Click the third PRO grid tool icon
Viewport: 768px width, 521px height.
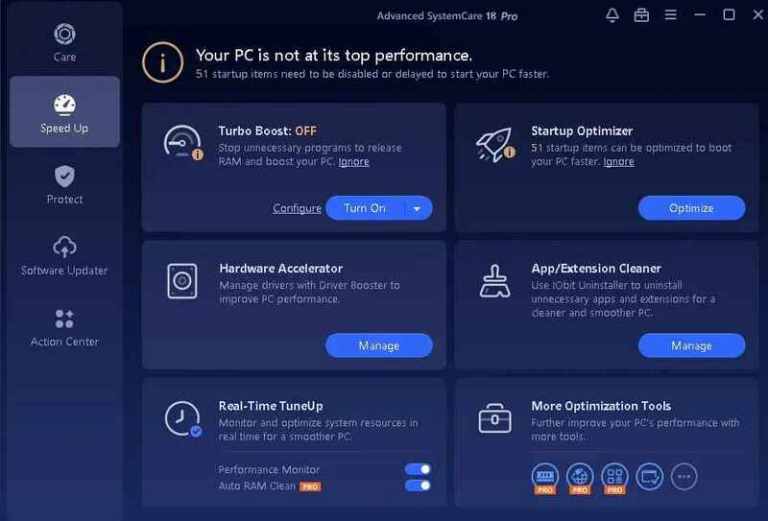pos(614,477)
